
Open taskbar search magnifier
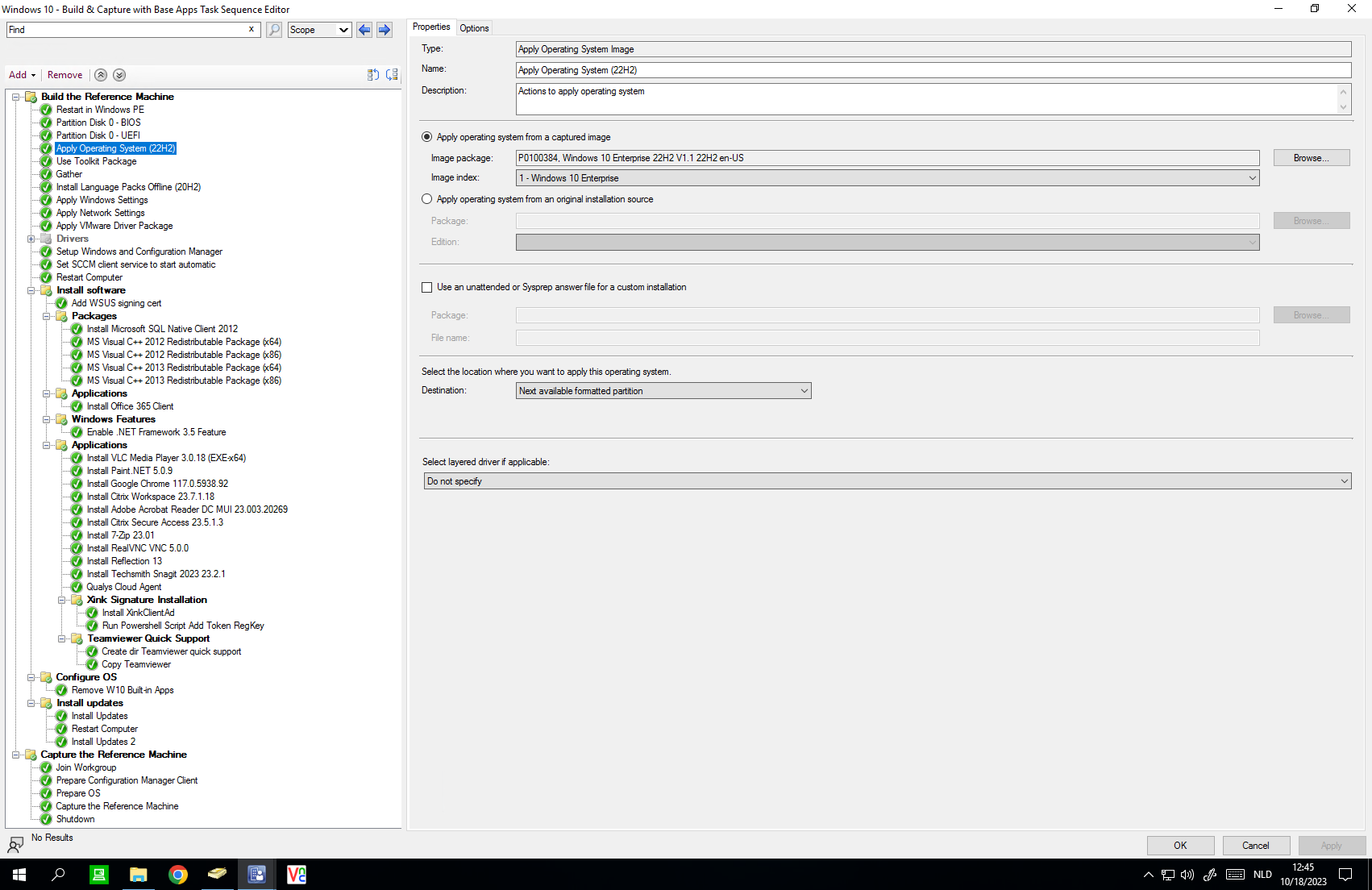pos(59,875)
